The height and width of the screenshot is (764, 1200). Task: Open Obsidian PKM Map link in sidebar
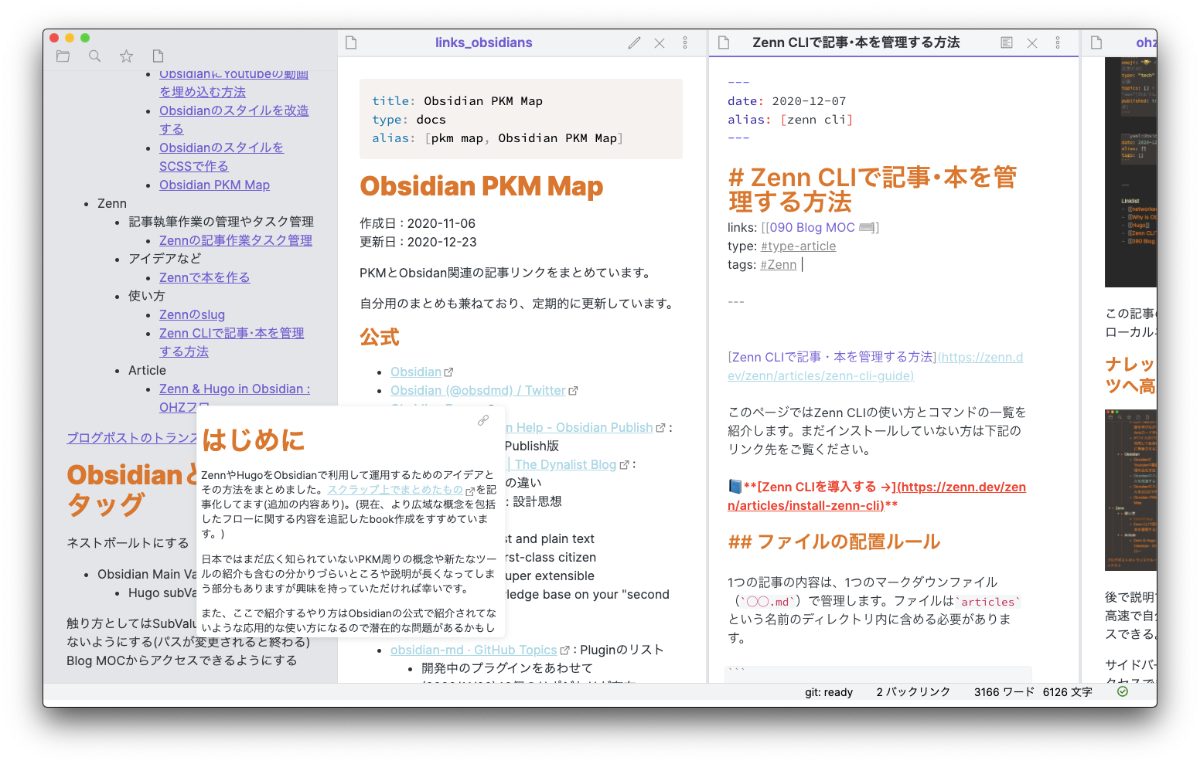(214, 185)
